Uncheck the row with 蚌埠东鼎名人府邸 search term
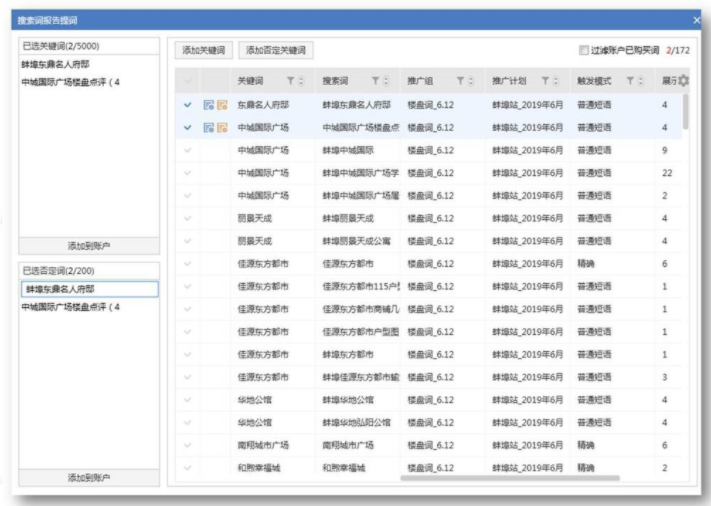This screenshot has width=711, height=506. click(x=187, y=105)
